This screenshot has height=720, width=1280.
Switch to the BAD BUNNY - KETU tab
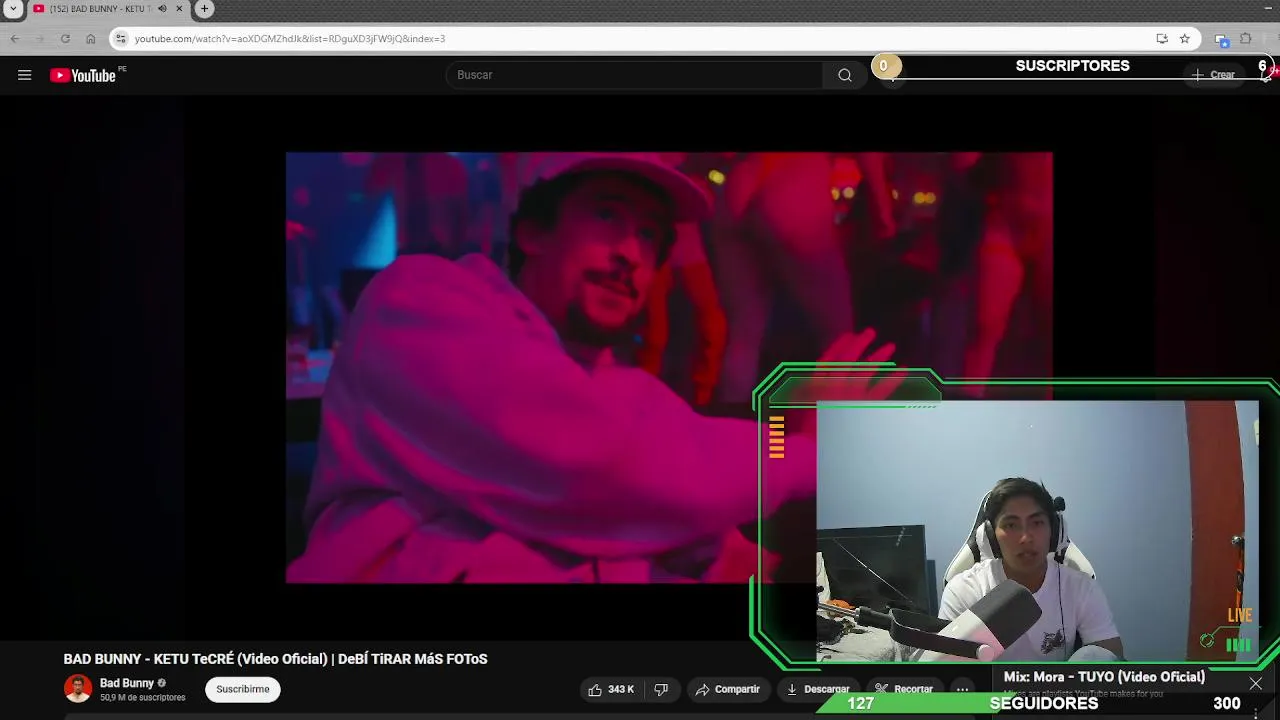coord(98,9)
